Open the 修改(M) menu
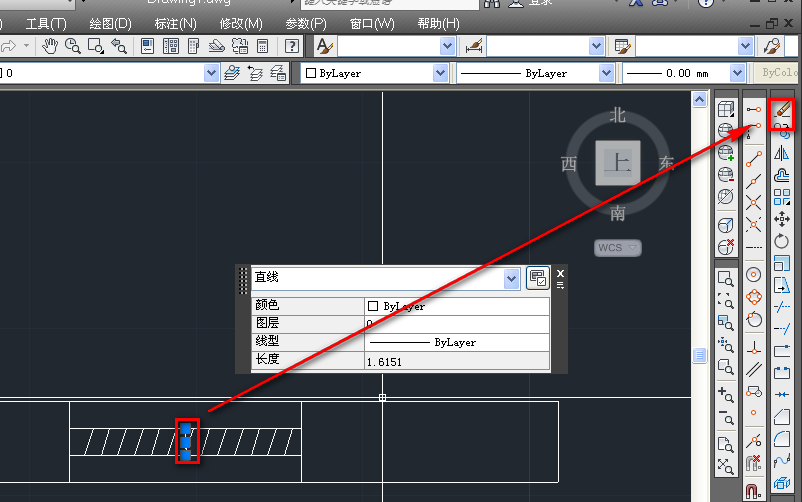This screenshot has width=802, height=502. coord(239,23)
